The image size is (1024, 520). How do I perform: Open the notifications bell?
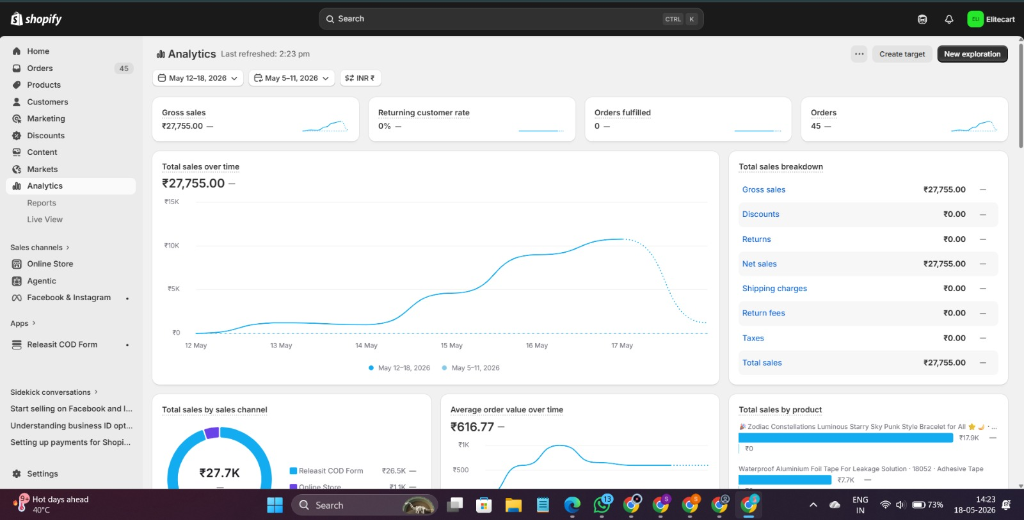(949, 20)
